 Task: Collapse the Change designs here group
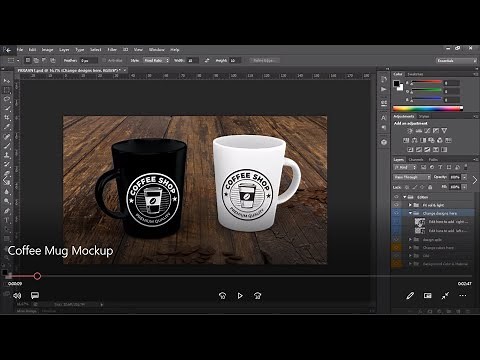click(x=411, y=213)
